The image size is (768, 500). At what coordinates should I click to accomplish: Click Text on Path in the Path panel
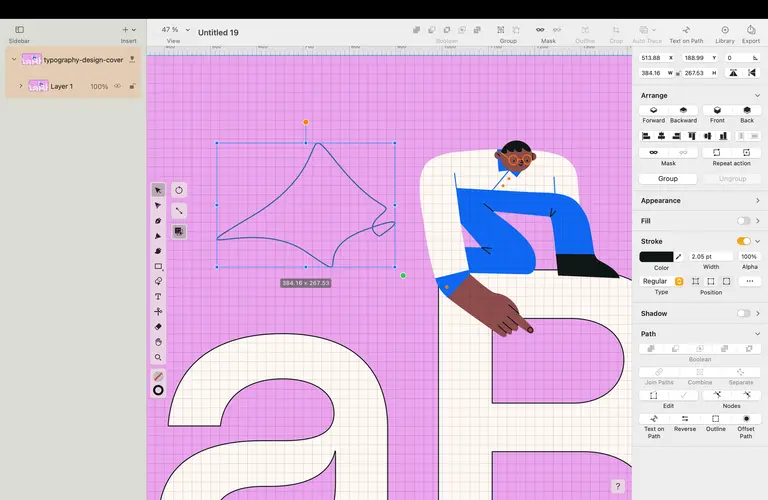(654, 419)
